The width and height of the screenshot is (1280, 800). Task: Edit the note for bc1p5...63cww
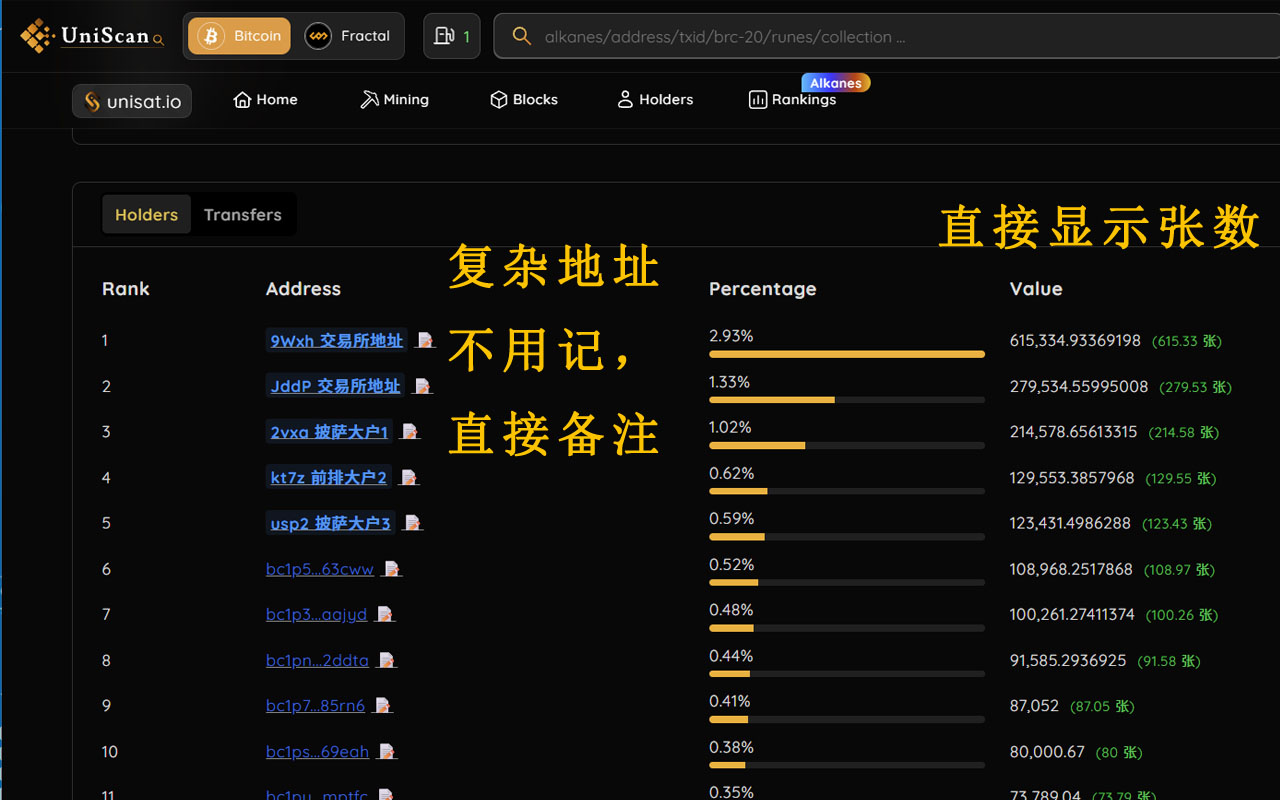point(392,569)
